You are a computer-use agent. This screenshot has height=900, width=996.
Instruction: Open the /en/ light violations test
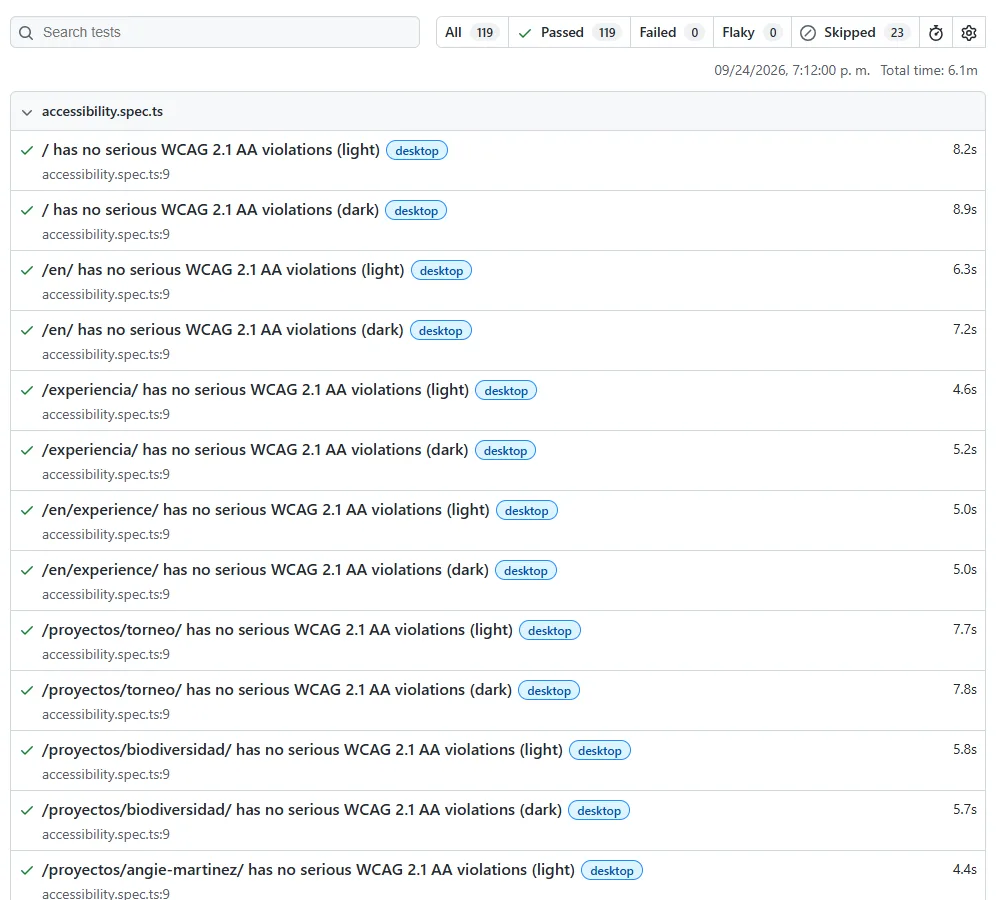[x=223, y=270]
